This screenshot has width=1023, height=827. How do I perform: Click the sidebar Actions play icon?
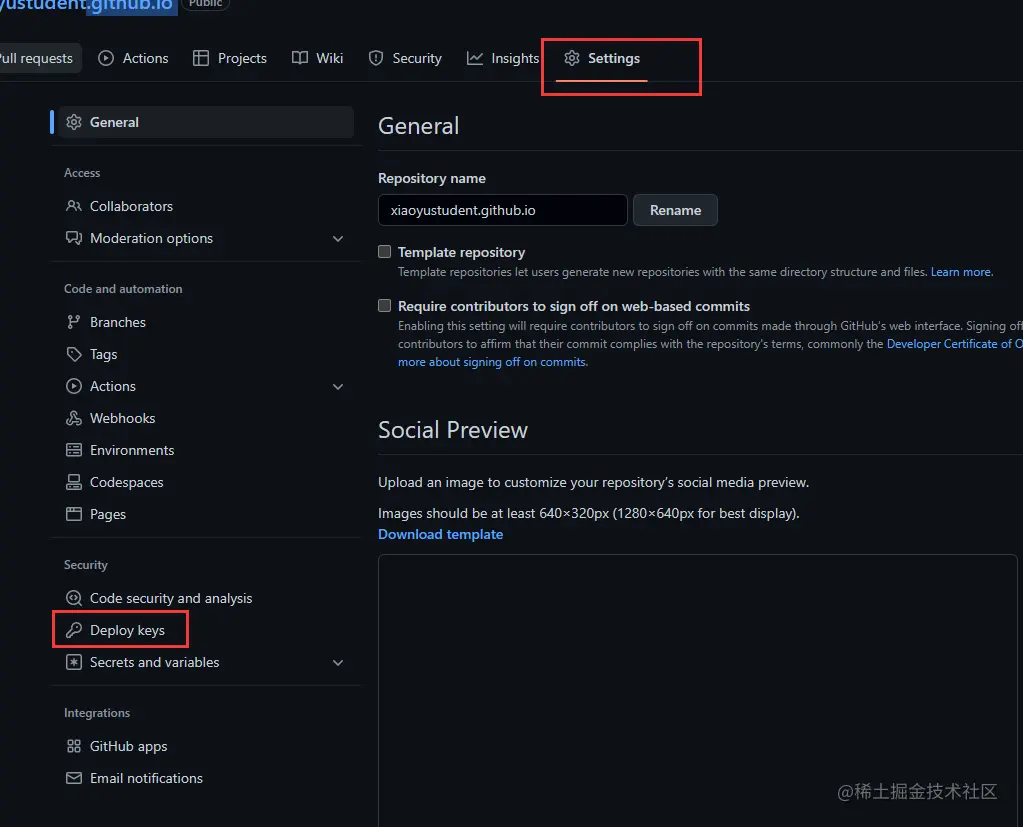coord(74,386)
